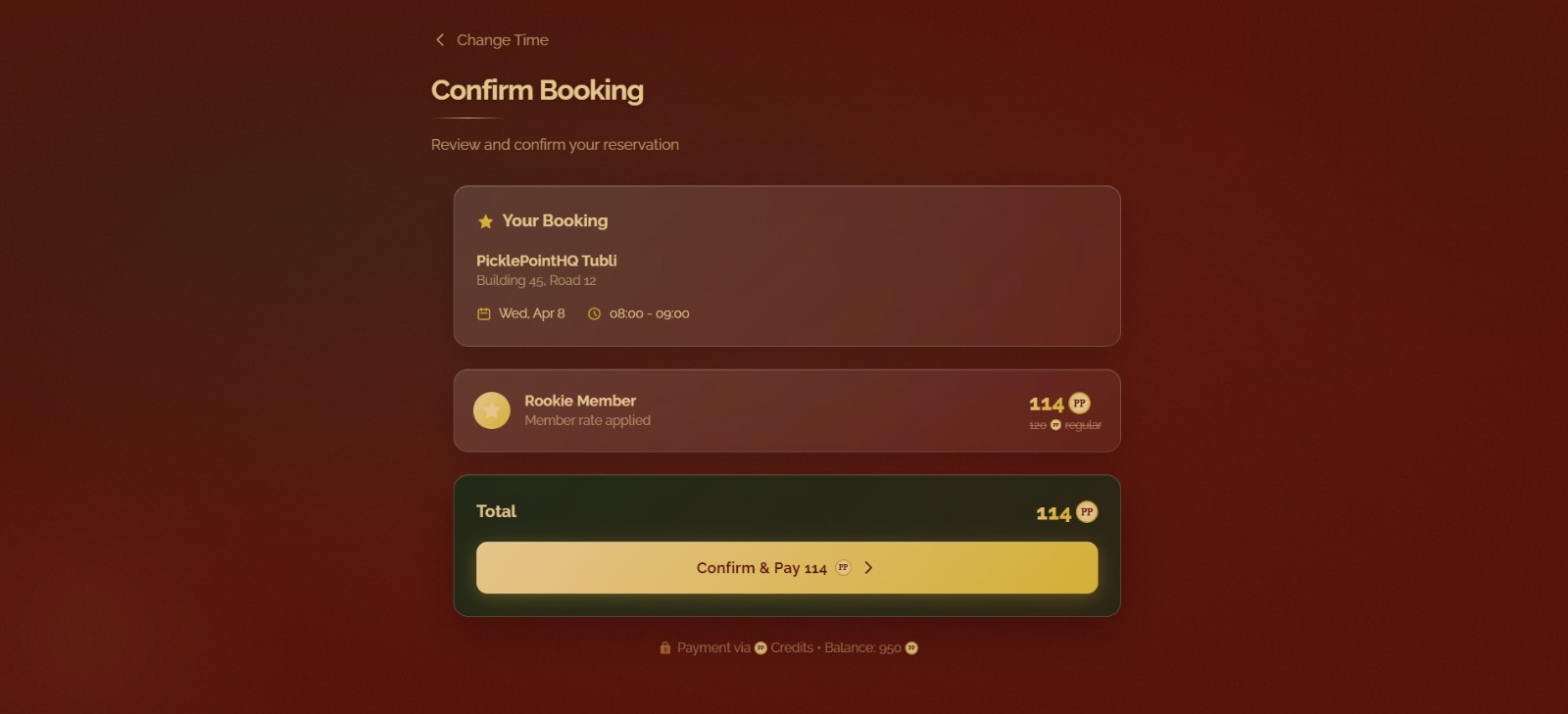Click the clock icon beside 08:00 - 09:00
This screenshot has width=1568, height=714.
click(594, 314)
